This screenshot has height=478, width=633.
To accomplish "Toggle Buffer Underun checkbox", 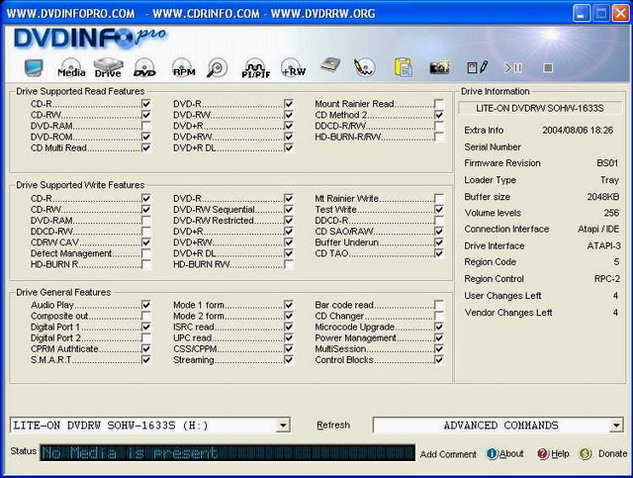I will [x=439, y=242].
